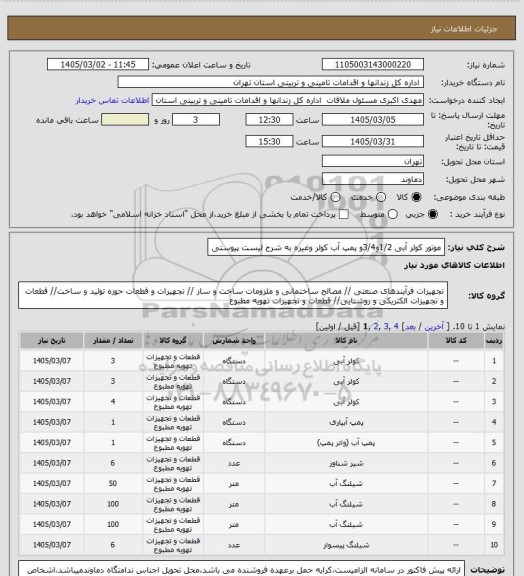This screenshot has height=576, width=524.
Task: Click the توضیحات notes text box
Action: [x=241, y=569]
